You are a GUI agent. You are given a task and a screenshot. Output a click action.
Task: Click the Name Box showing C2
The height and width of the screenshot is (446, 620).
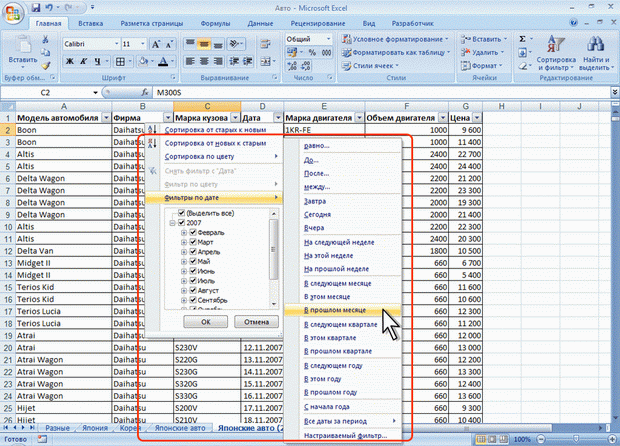coord(45,93)
